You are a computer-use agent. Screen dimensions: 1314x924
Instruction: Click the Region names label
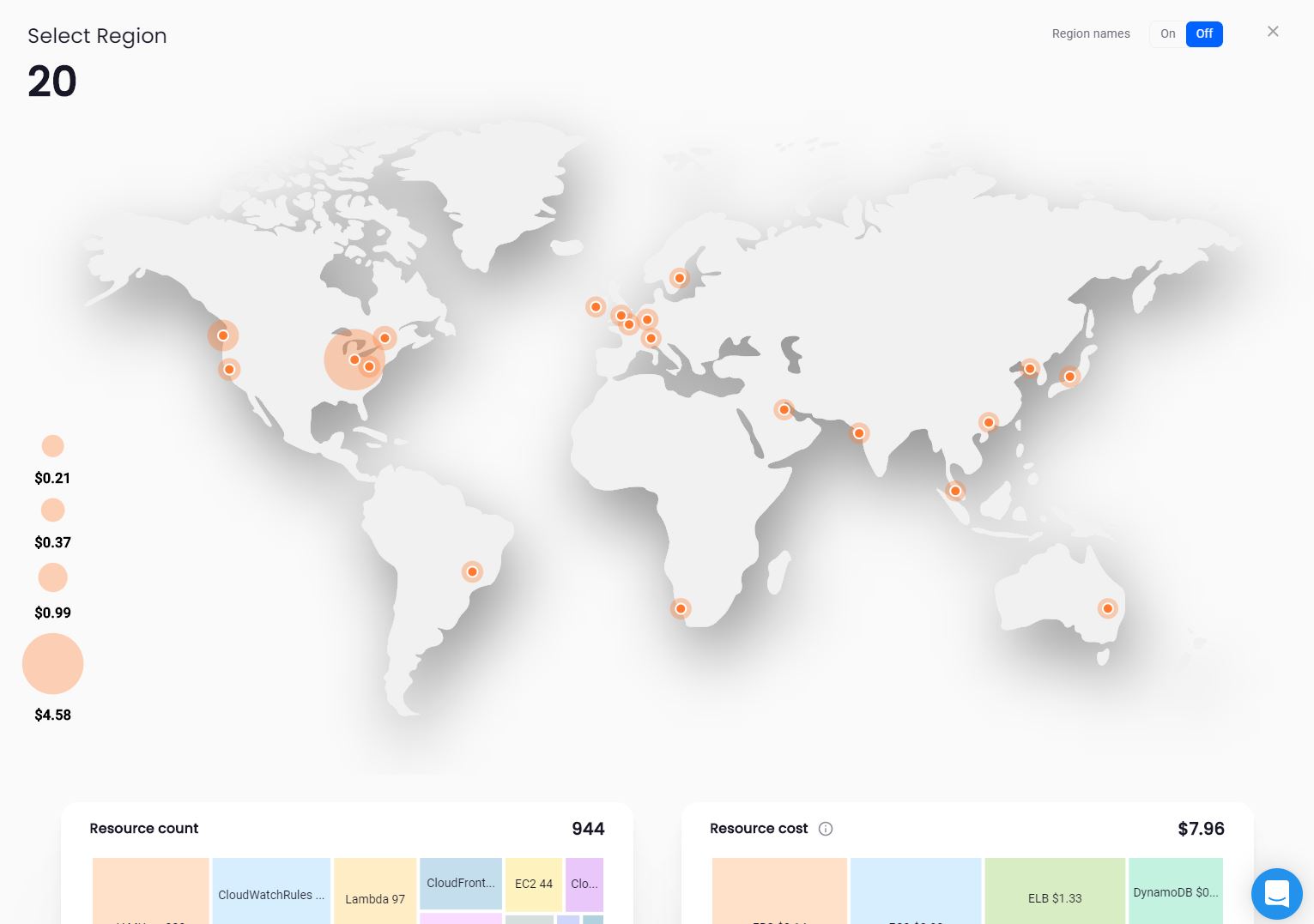tap(1091, 33)
